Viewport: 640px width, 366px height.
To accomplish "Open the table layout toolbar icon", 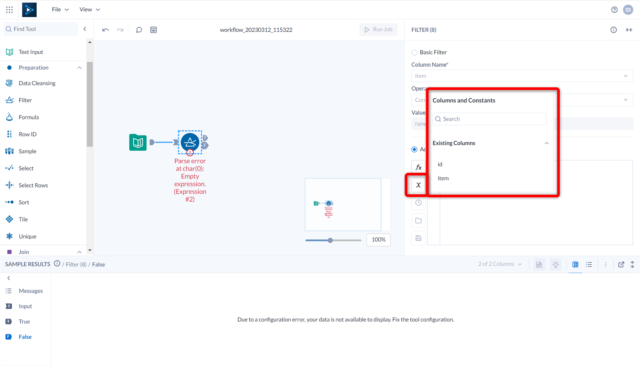I will 153,30.
